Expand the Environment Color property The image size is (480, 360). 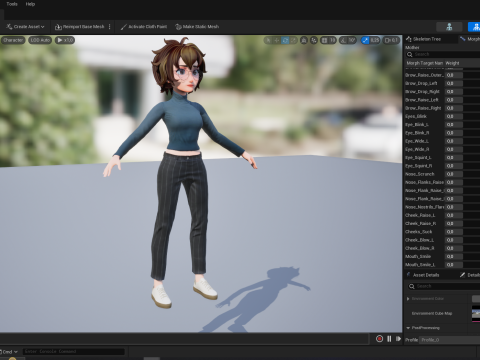pos(408,299)
